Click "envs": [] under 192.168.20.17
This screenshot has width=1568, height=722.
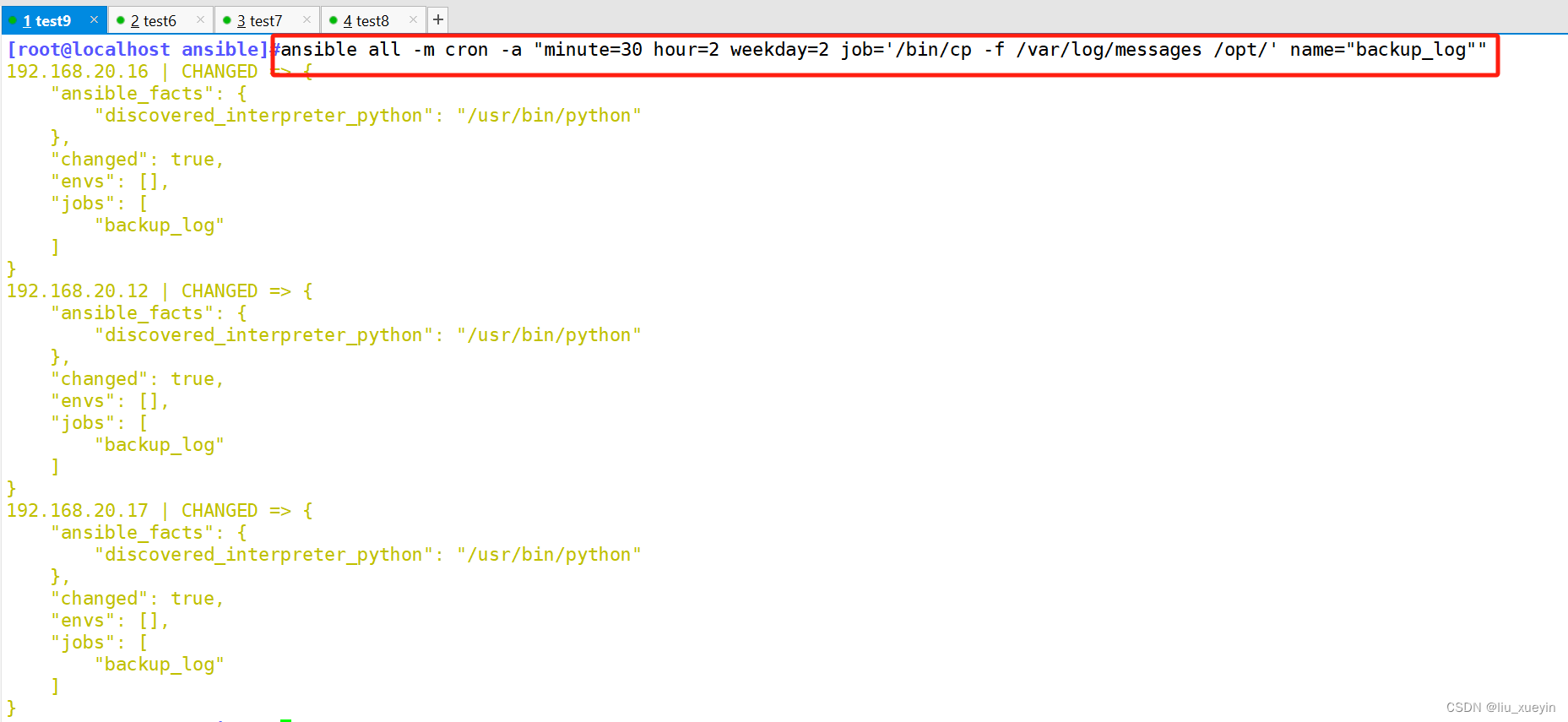(110, 621)
